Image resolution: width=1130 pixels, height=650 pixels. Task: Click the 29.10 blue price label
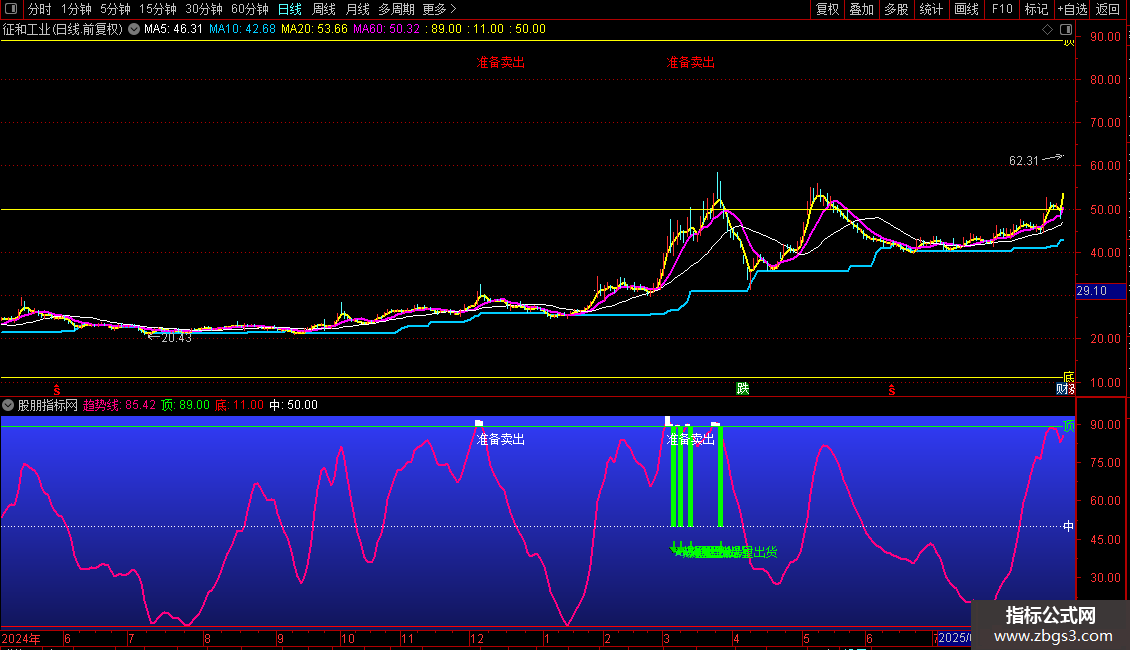(1091, 291)
